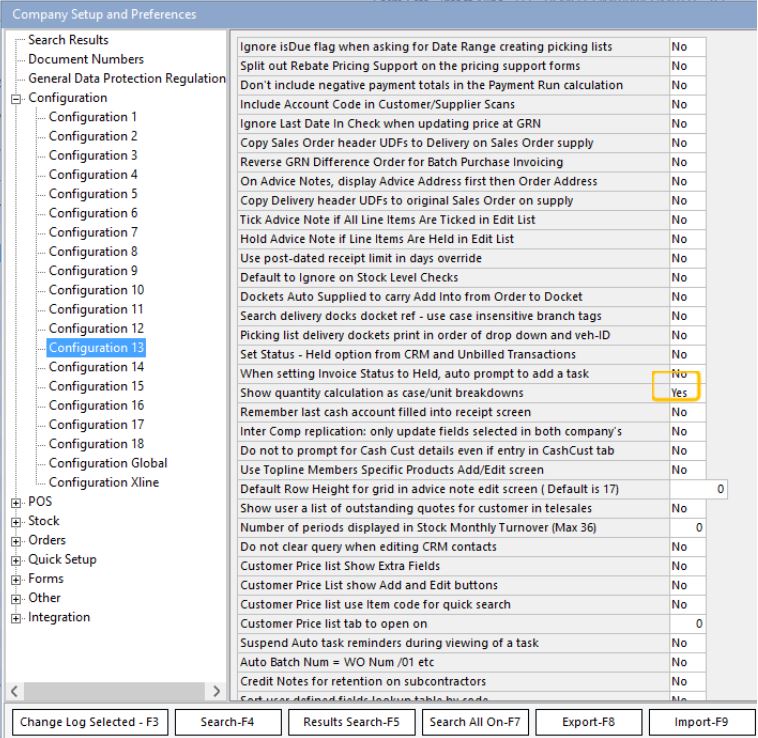Click the Import-F9 button

click(701, 722)
